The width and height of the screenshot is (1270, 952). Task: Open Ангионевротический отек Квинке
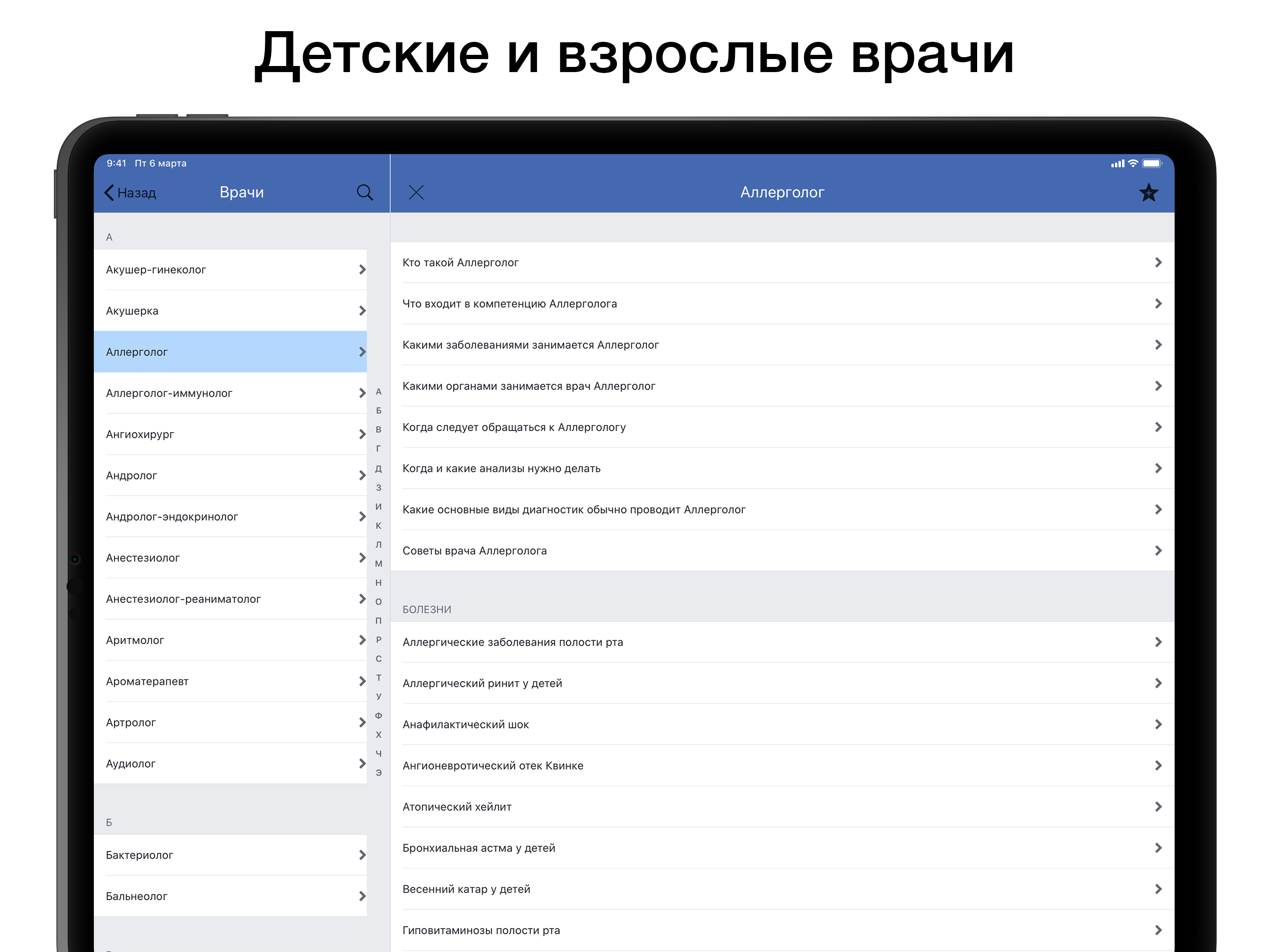tap(782, 766)
